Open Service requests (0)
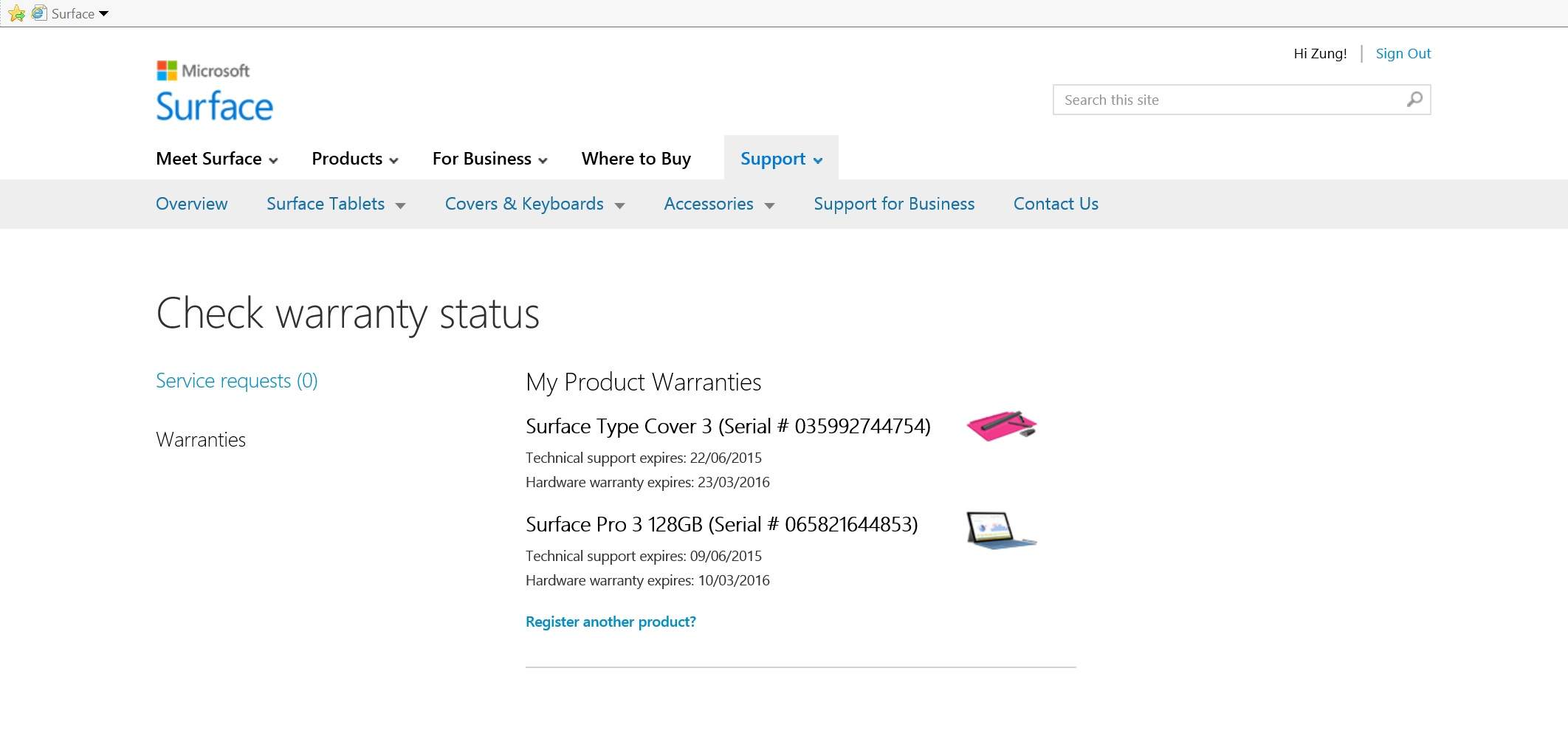This screenshot has height=750, width=1568. tap(237, 381)
